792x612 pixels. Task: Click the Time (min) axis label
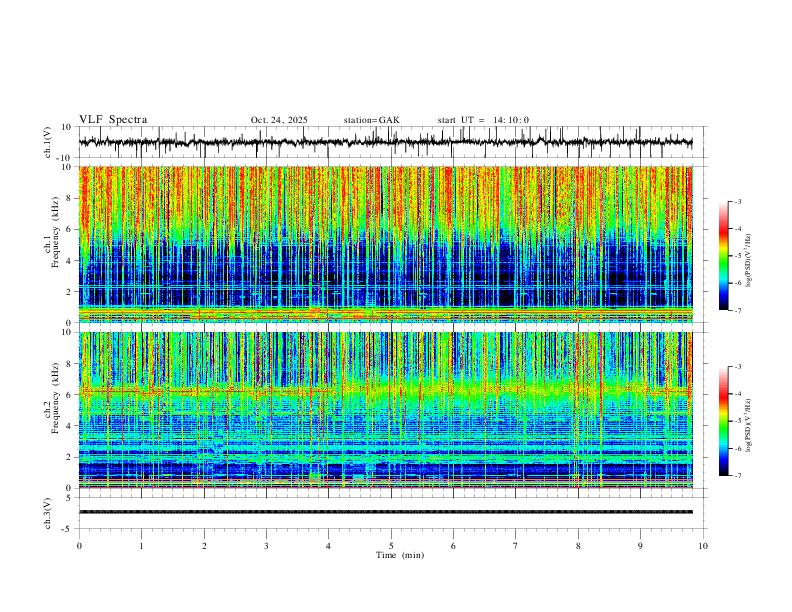(x=400, y=555)
